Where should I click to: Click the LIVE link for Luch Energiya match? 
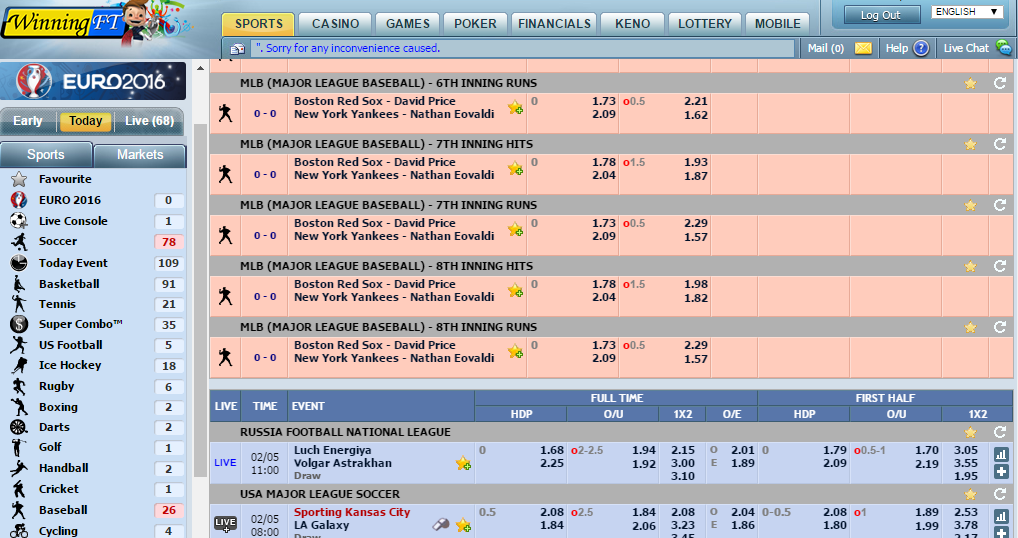click(x=225, y=463)
